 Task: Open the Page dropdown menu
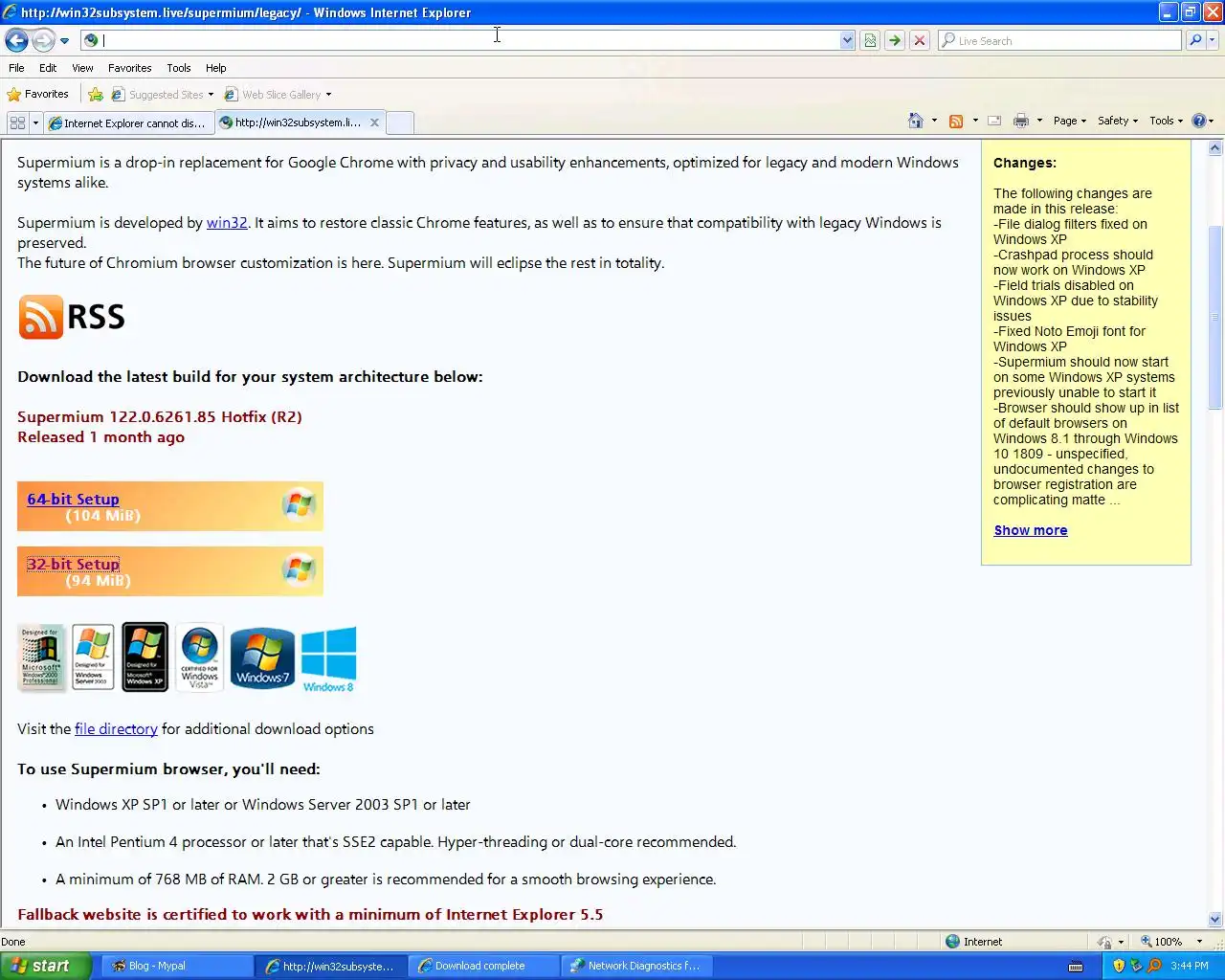(1069, 121)
